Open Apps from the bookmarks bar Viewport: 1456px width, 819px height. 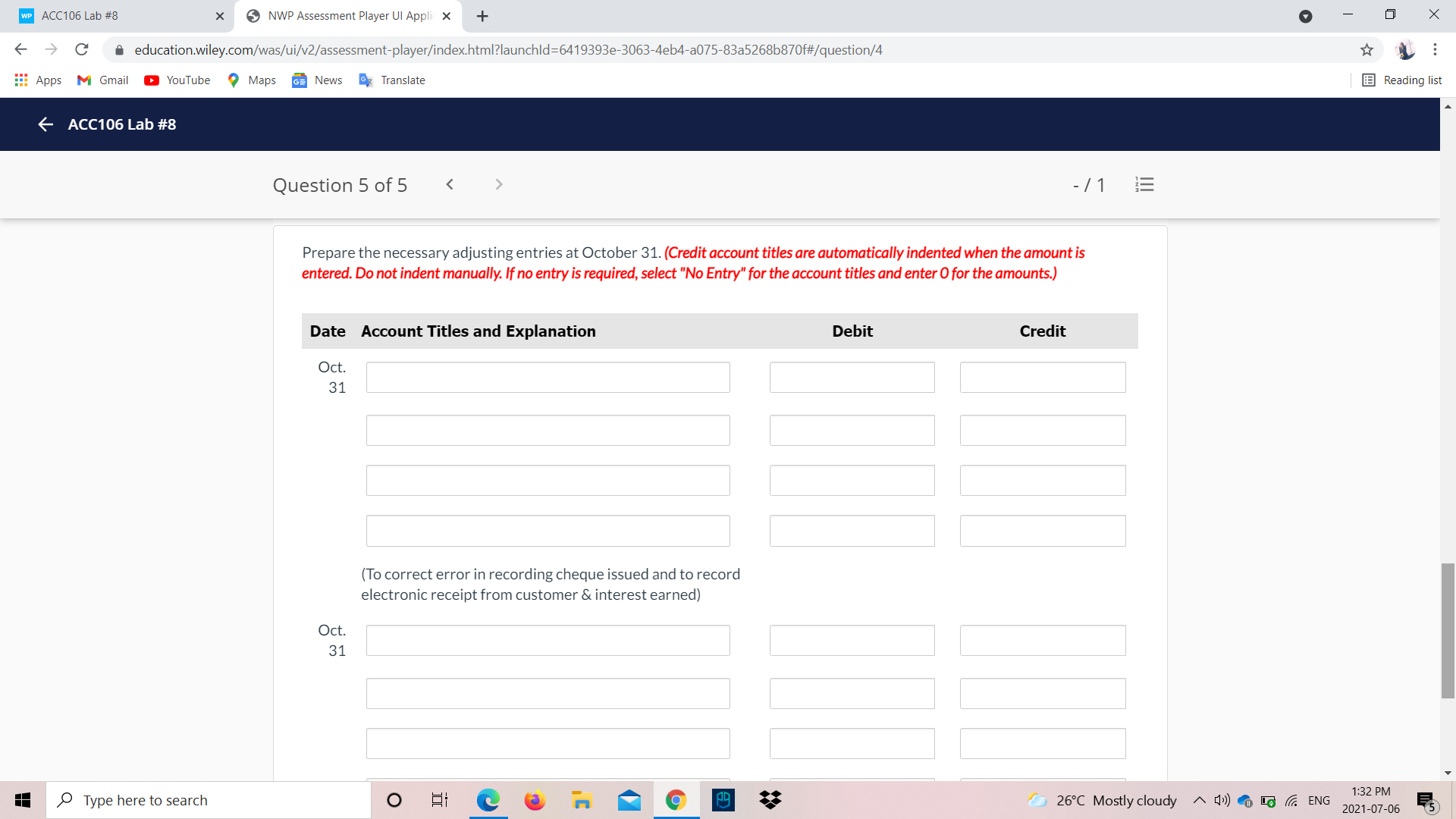pos(37,80)
